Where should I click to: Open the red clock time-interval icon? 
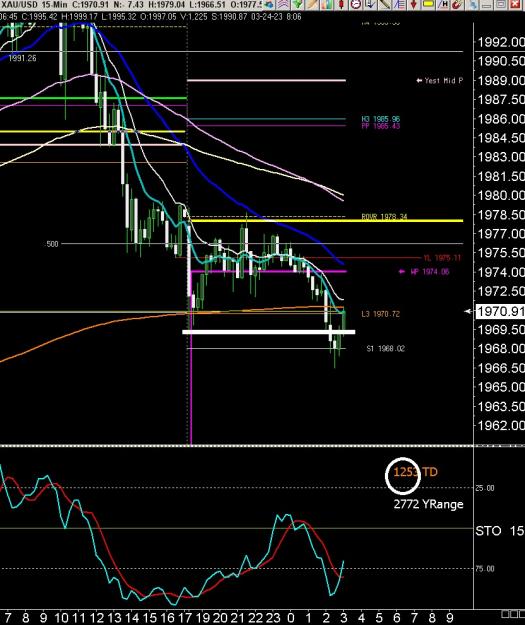tap(356, 4)
